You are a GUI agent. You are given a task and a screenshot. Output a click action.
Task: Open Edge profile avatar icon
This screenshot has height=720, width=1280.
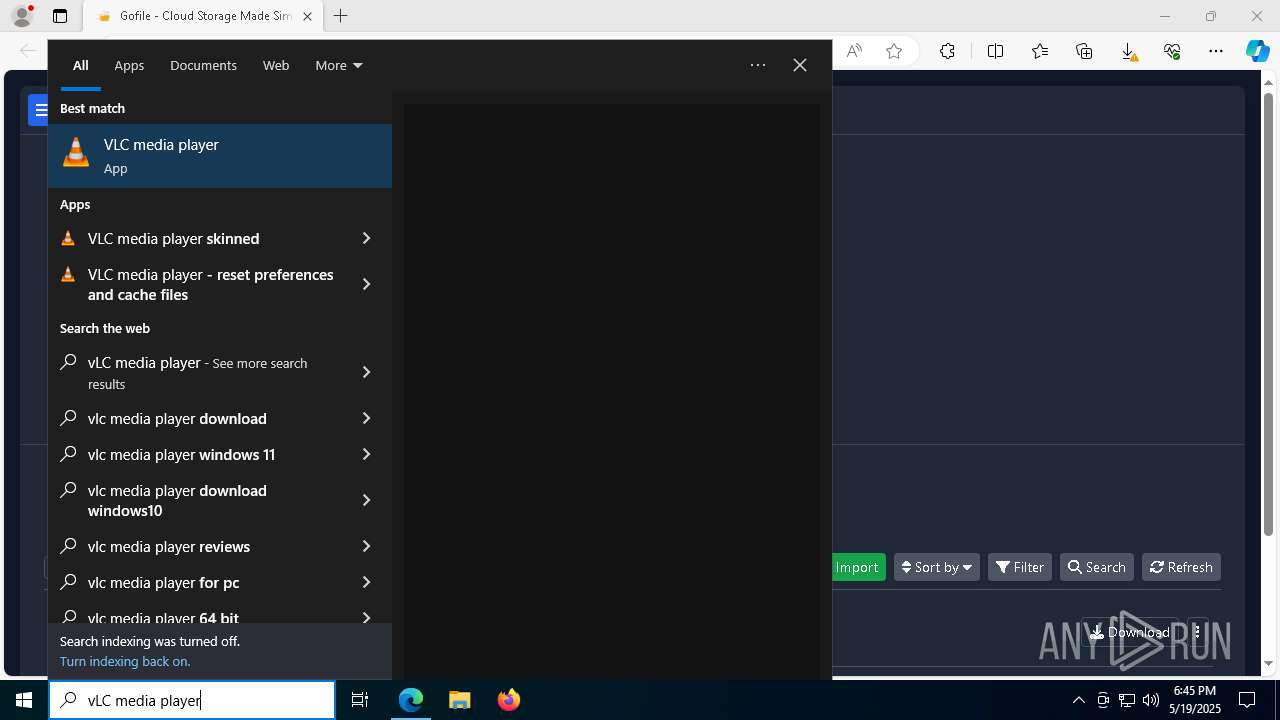point(22,16)
